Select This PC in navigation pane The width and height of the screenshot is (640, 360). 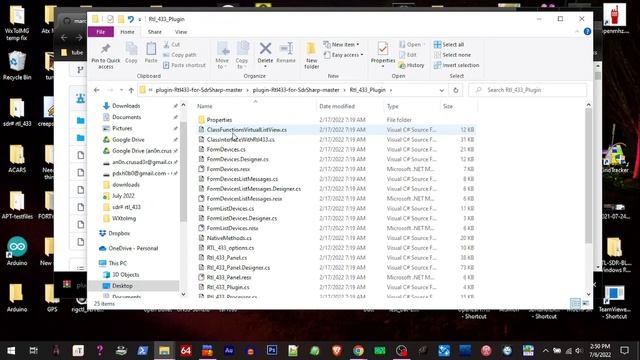[118, 263]
